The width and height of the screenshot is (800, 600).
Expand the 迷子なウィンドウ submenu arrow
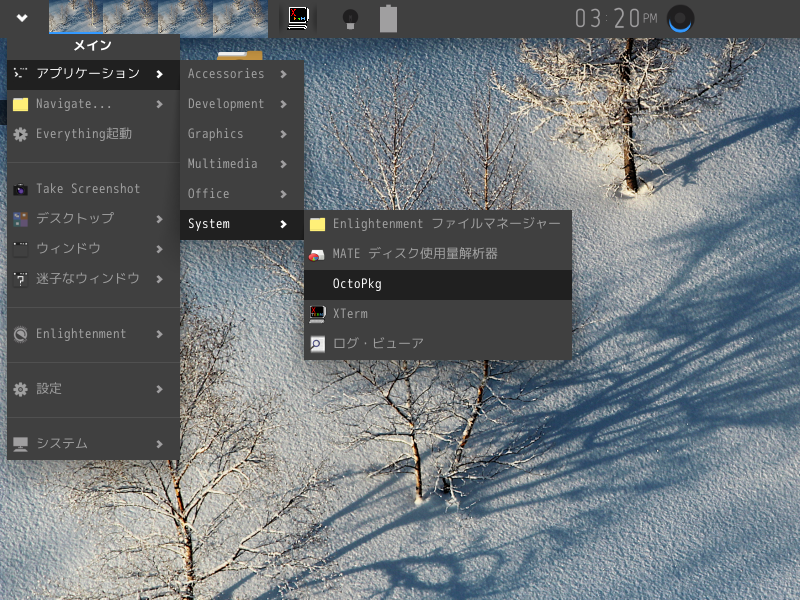[159, 279]
